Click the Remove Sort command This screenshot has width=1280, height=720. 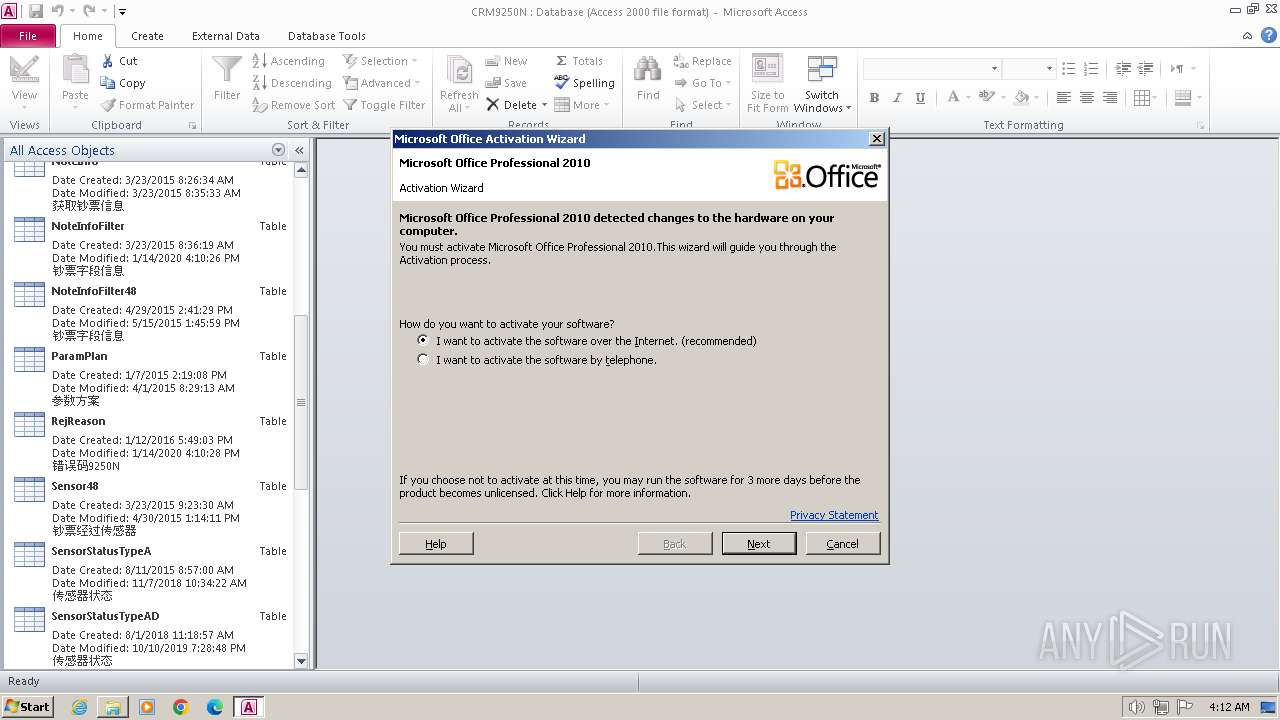293,105
